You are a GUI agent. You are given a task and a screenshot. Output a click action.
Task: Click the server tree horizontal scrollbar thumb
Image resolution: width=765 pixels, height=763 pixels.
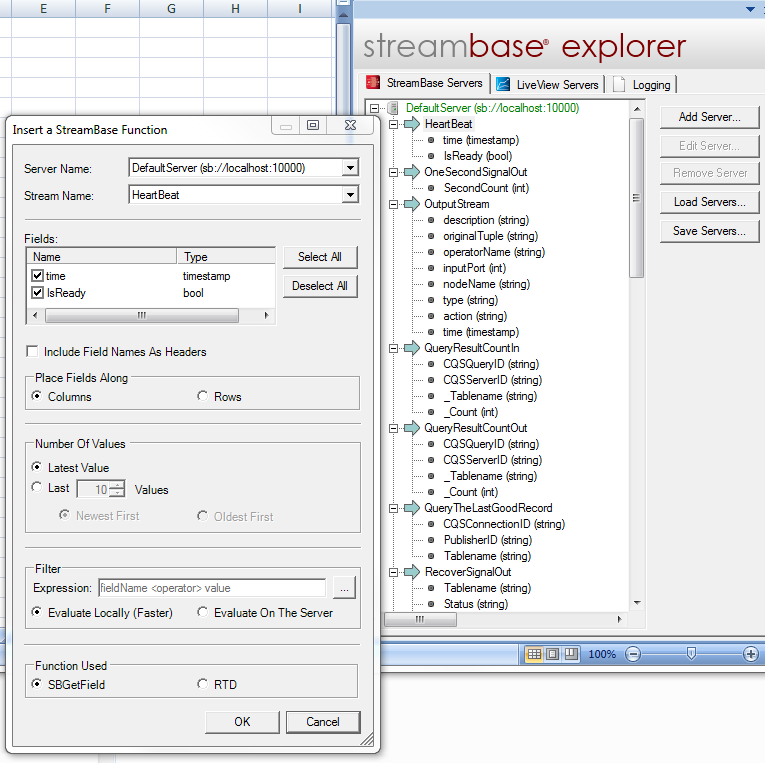tap(421, 619)
